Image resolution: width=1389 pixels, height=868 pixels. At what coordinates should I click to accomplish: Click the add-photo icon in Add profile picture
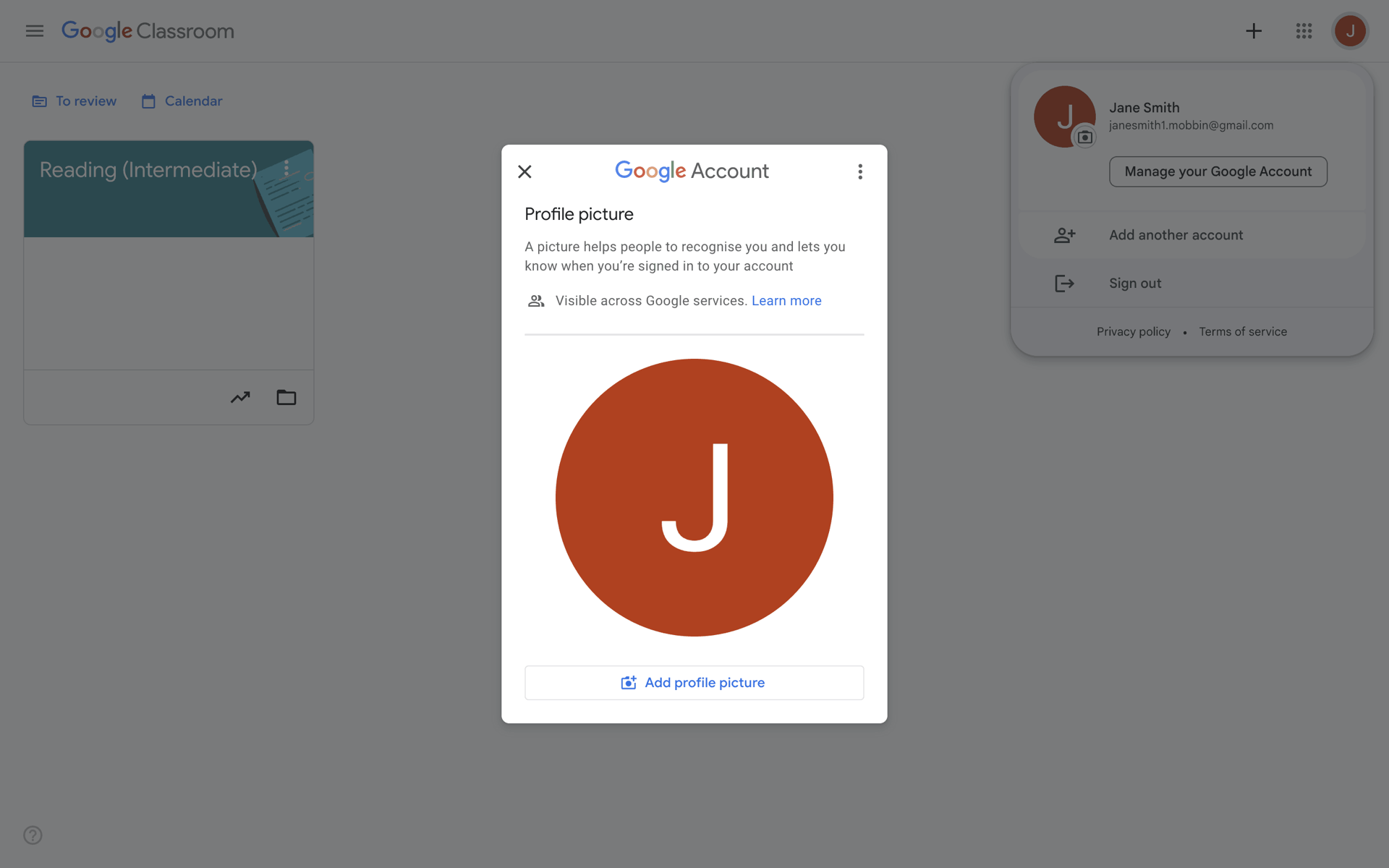pos(629,683)
